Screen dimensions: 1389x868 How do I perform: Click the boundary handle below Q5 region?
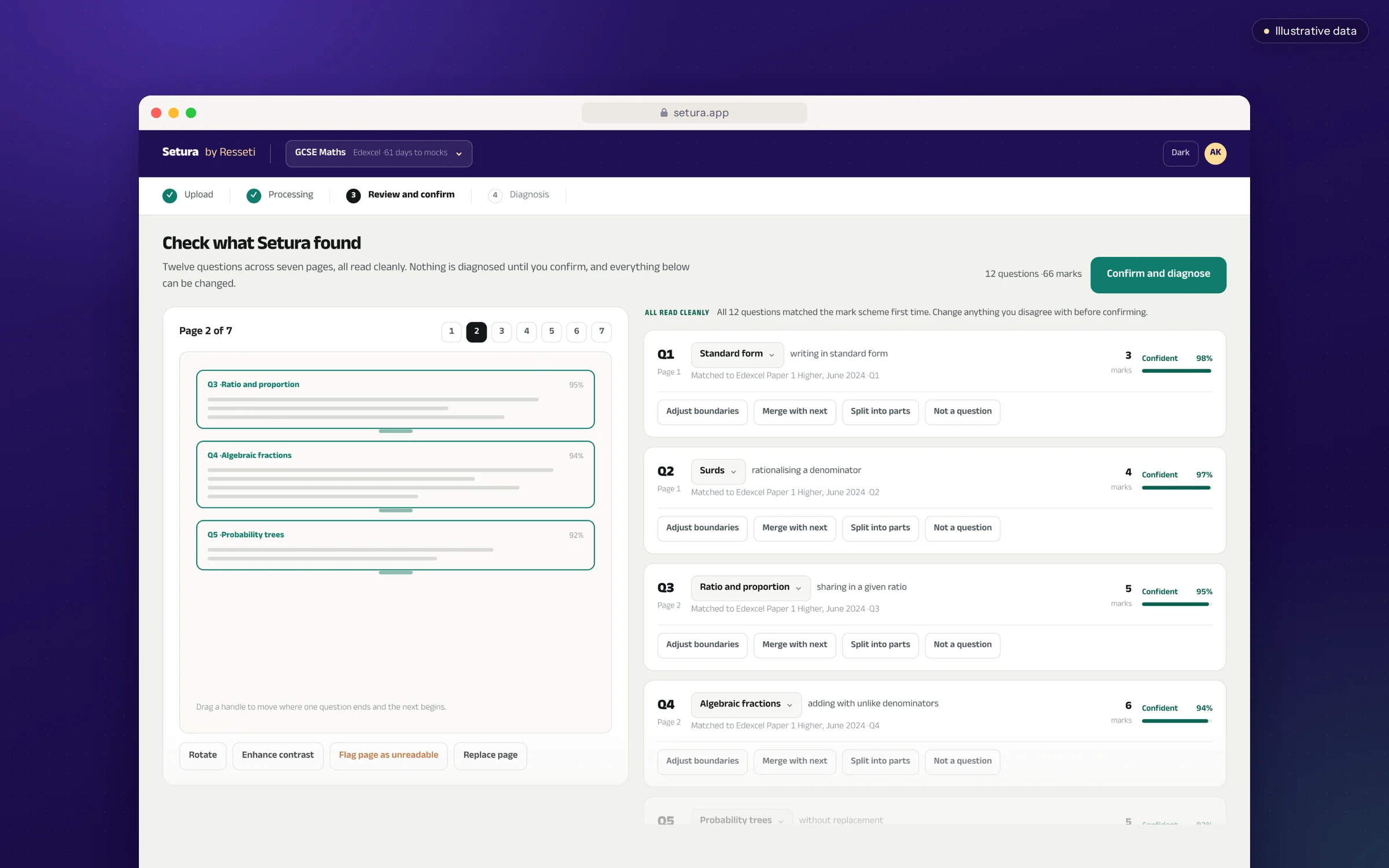[x=395, y=572]
